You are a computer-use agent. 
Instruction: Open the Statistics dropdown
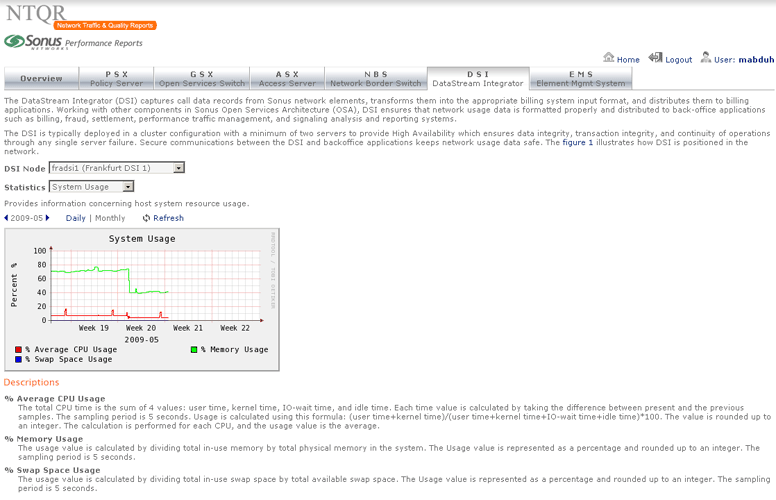[x=92, y=187]
